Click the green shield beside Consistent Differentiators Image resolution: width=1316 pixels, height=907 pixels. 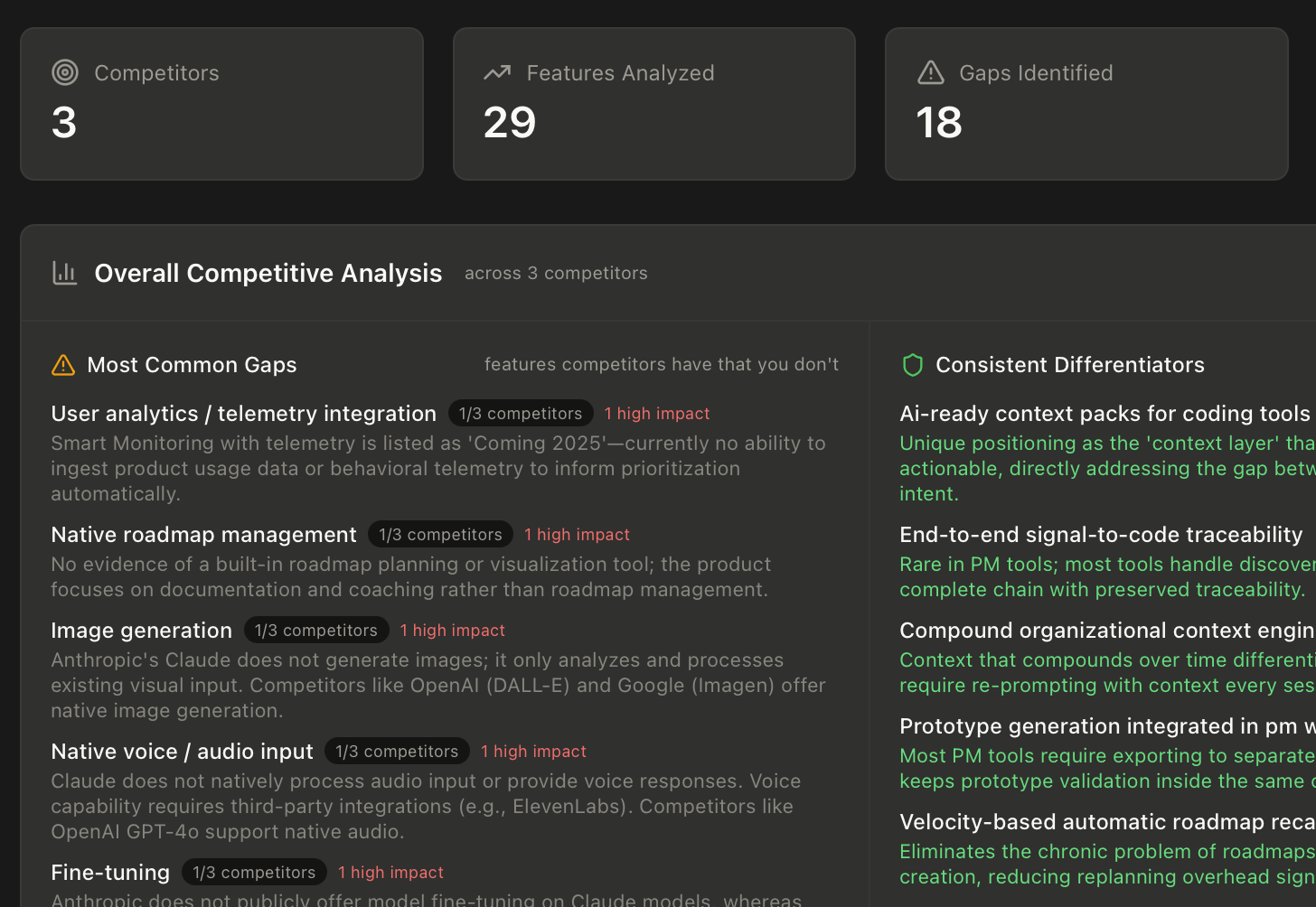click(x=912, y=365)
